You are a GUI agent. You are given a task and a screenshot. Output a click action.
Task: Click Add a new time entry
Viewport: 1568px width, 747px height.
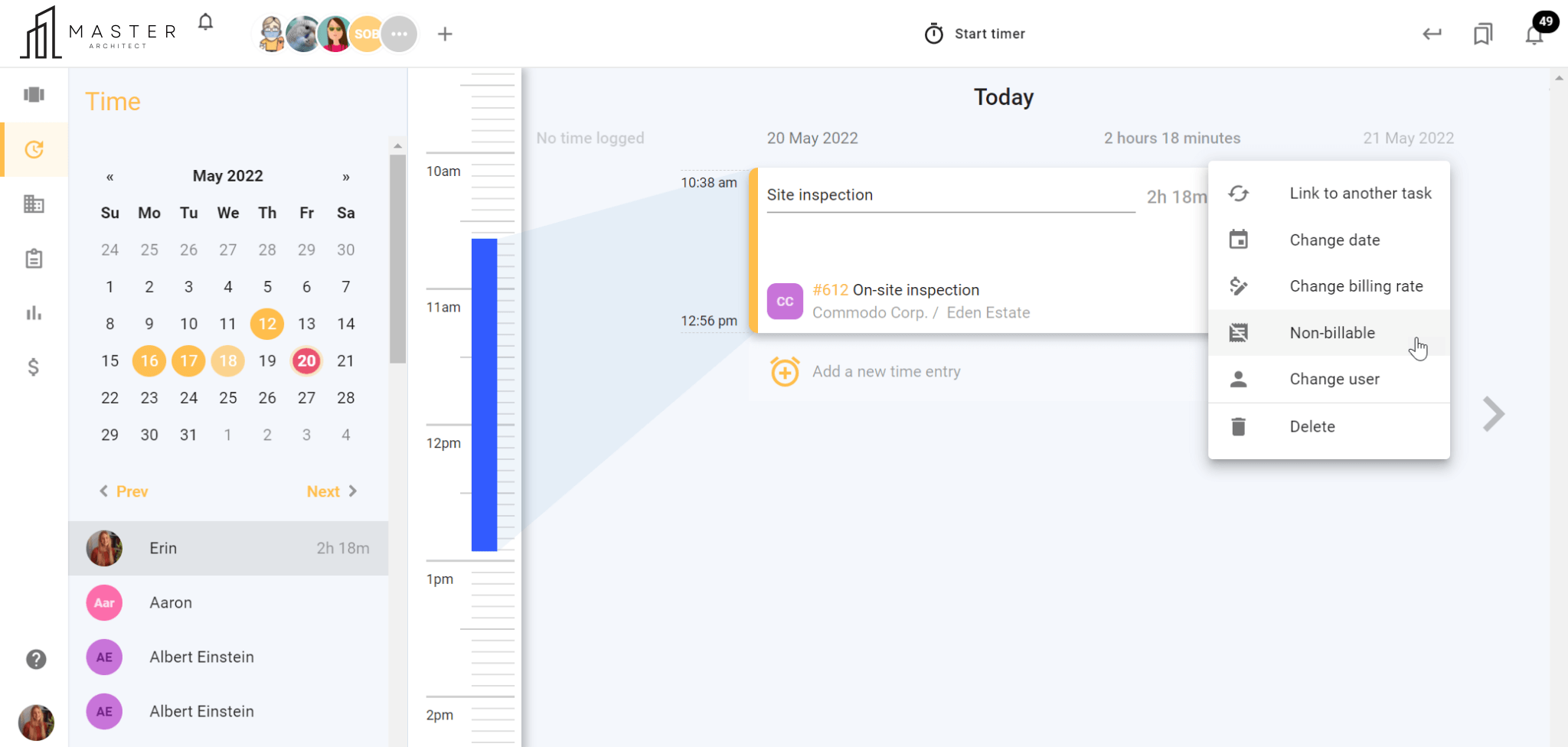coord(887,371)
